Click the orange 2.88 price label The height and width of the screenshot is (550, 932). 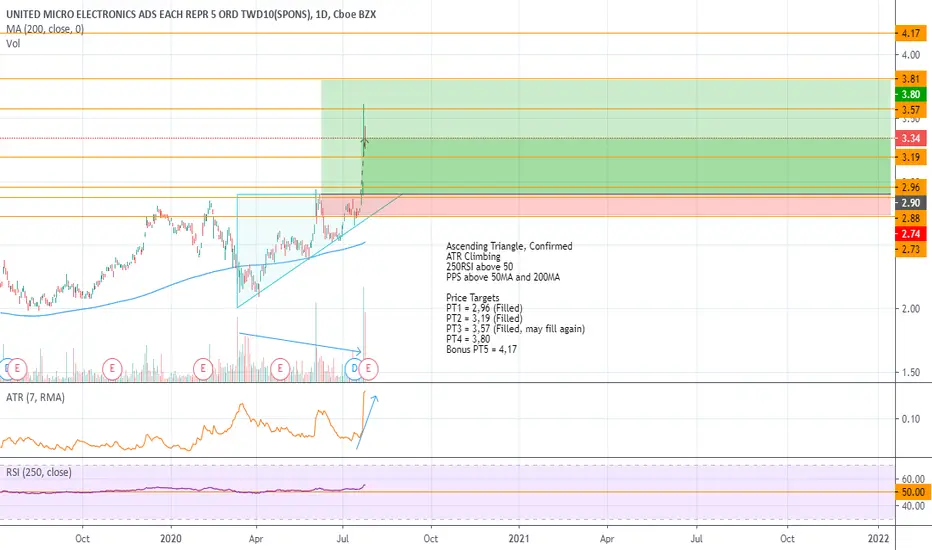point(911,218)
